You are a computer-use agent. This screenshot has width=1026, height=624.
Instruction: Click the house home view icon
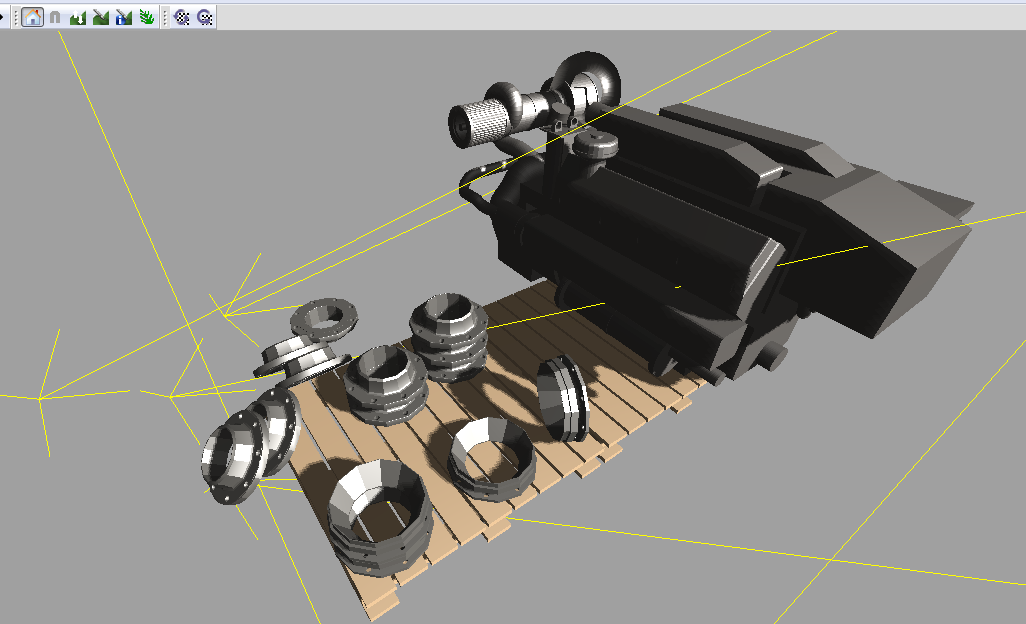[x=32, y=17]
